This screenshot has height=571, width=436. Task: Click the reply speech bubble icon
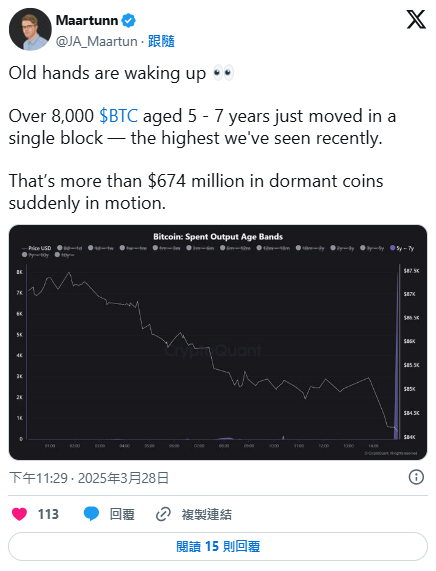91,514
